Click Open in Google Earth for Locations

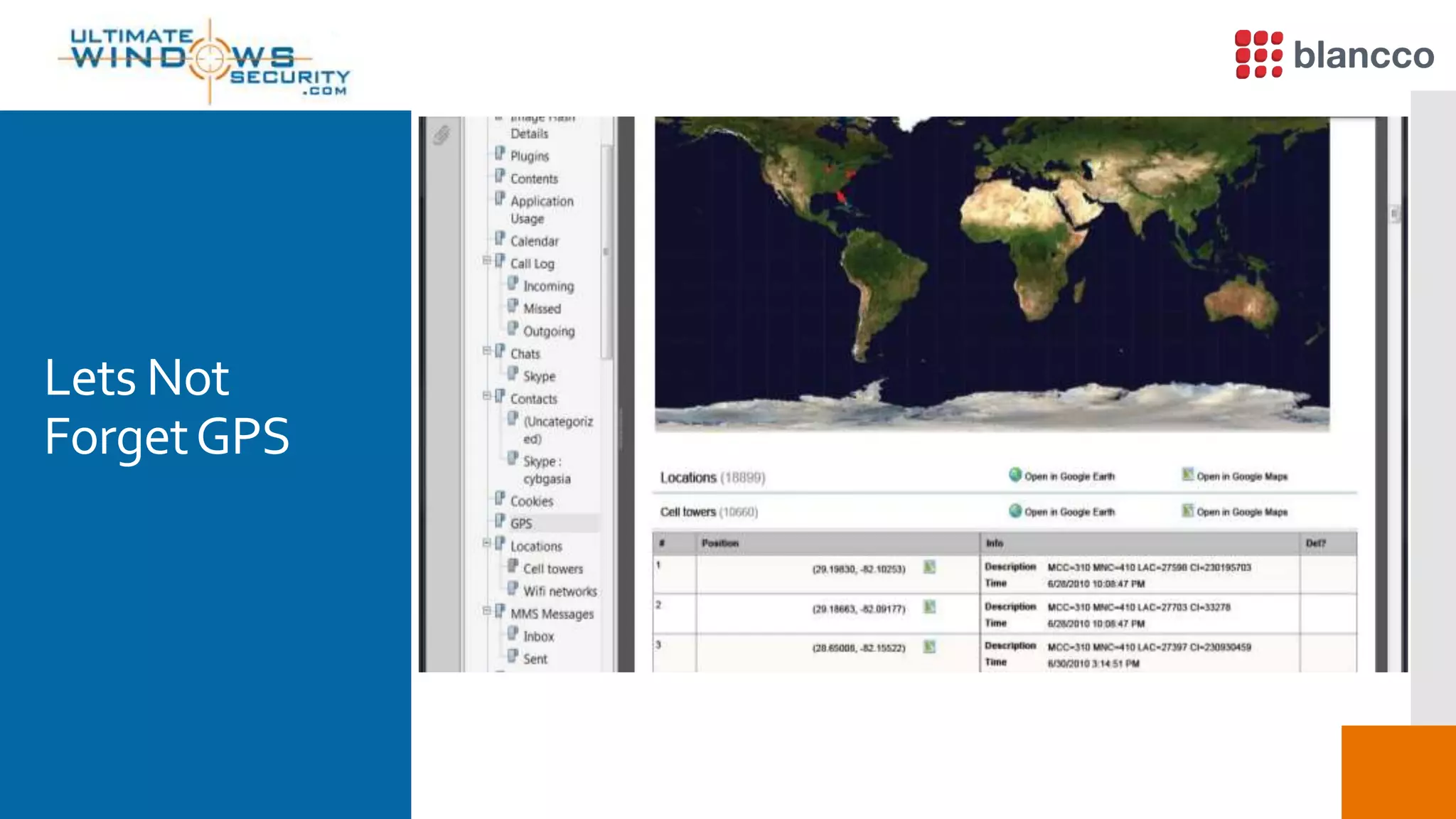pyautogui.click(x=1069, y=476)
